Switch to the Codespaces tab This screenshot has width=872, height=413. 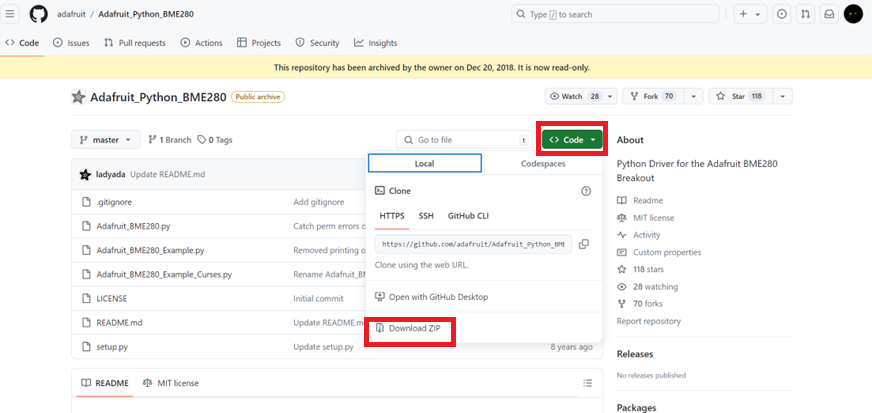(x=543, y=163)
